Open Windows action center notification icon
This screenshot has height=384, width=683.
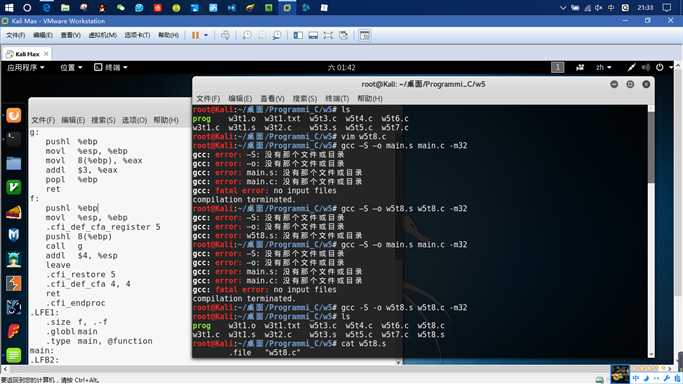[x=666, y=7]
